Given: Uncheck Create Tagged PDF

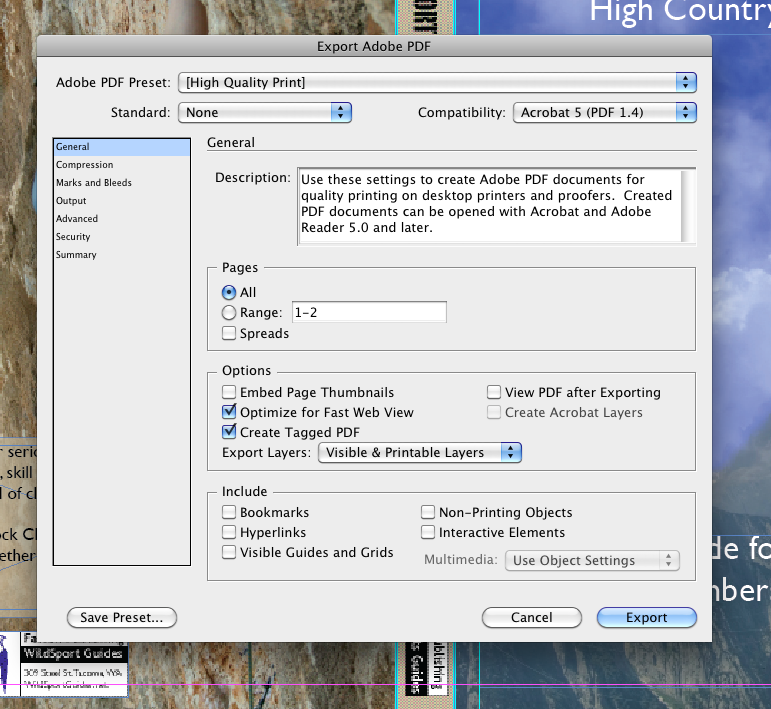Looking at the screenshot, I should [x=229, y=432].
